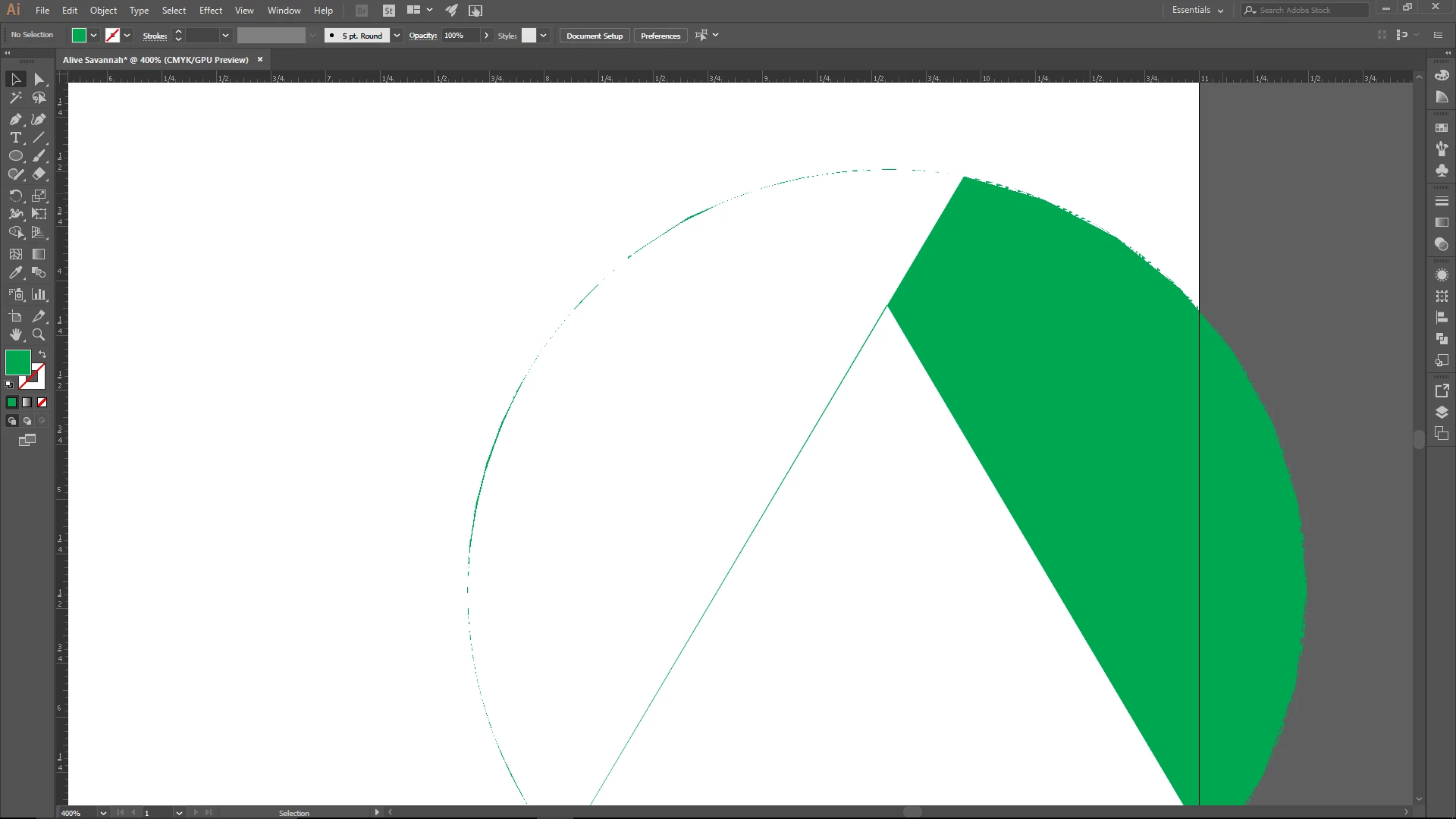
Task: Switch to Alive Savannah document tab
Action: [x=155, y=60]
